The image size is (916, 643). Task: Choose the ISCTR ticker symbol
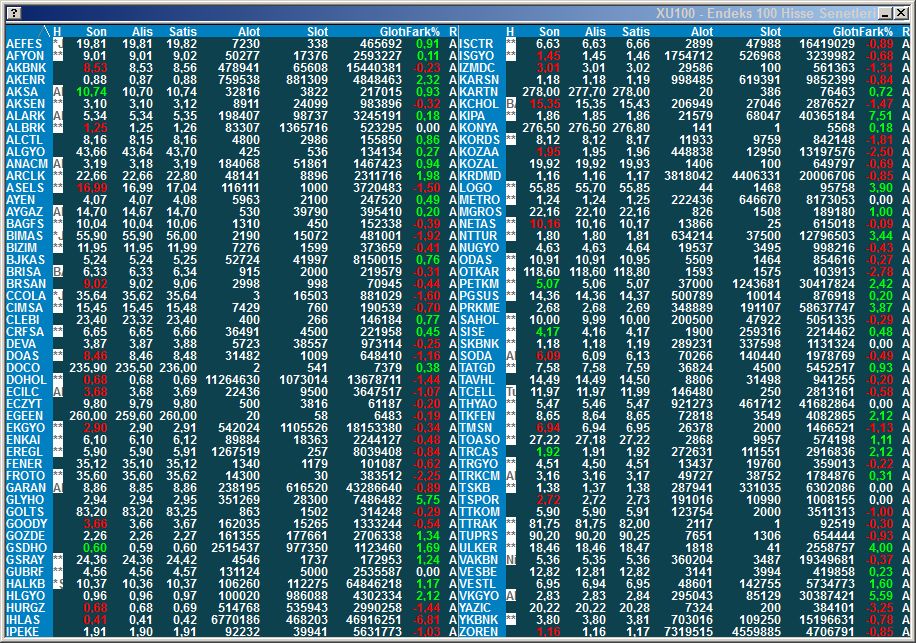[x=477, y=44]
